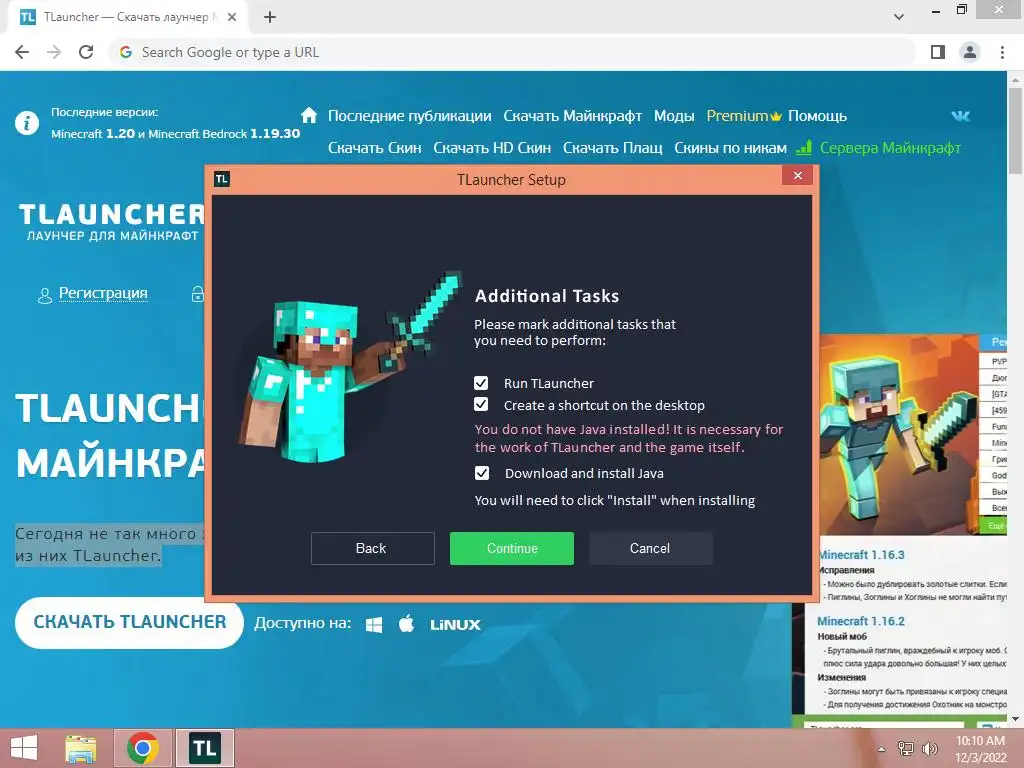The height and width of the screenshot is (768, 1024).
Task: Open the Chrome profile avatar
Action: point(970,52)
